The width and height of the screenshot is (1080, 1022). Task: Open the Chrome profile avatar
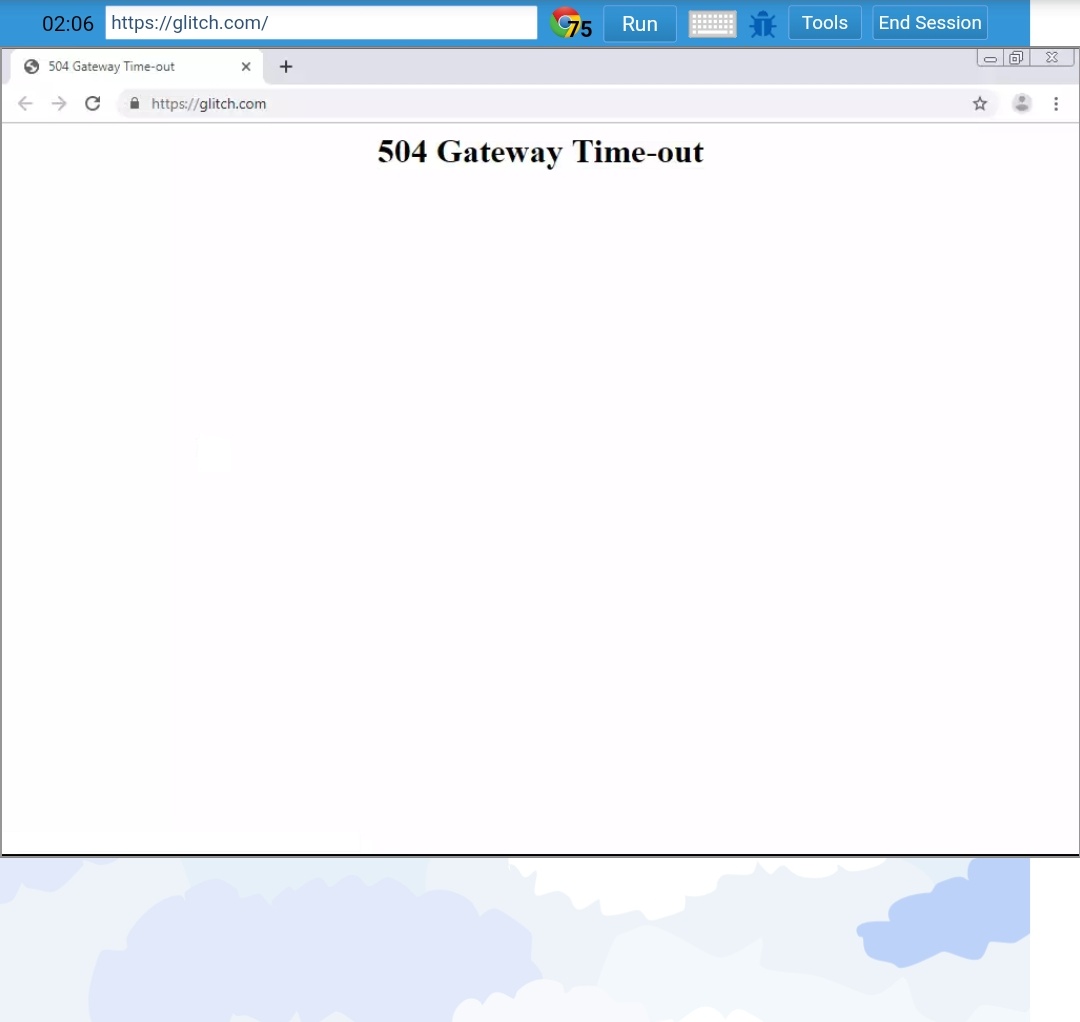pos(1021,103)
